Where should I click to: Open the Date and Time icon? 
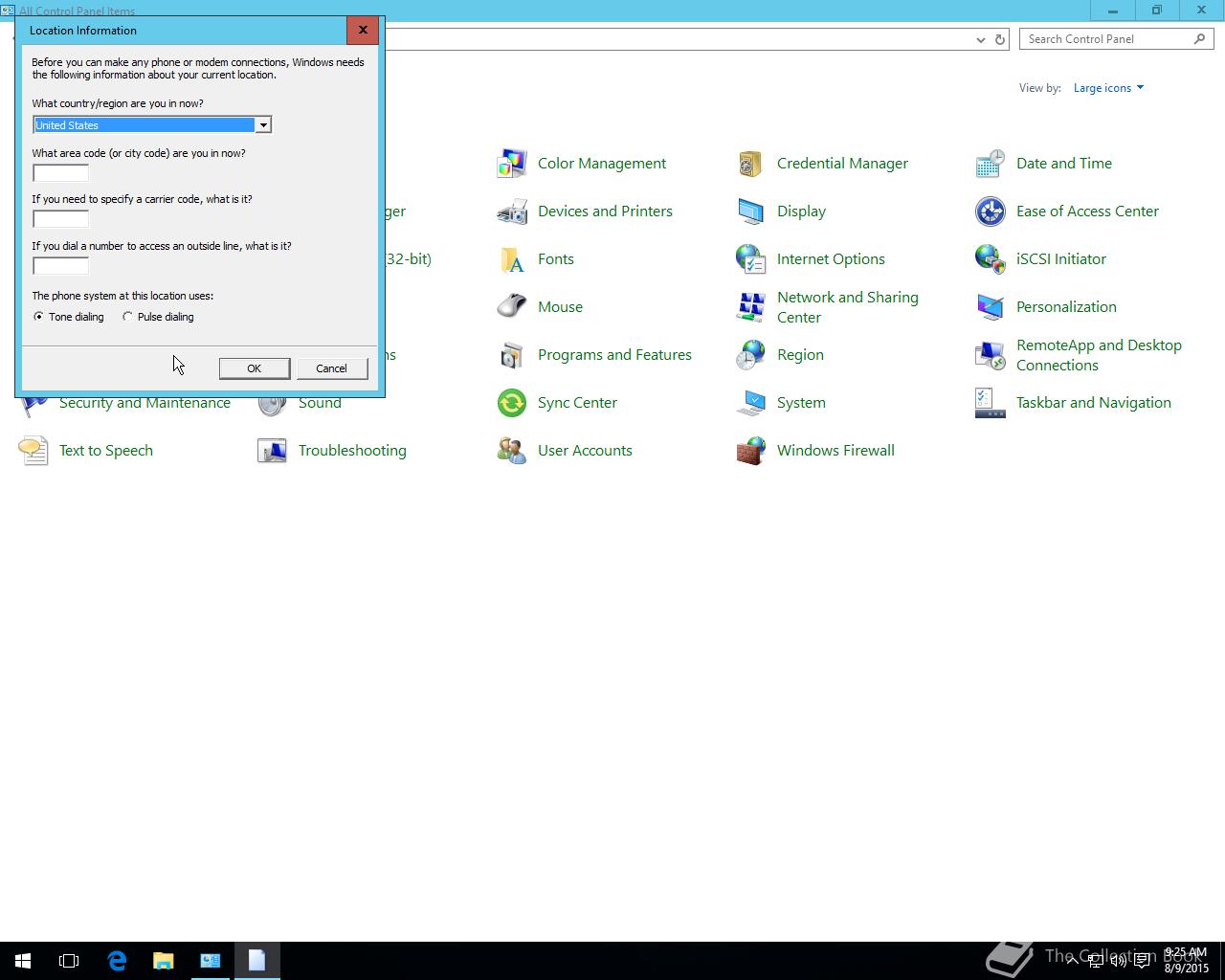click(991, 164)
